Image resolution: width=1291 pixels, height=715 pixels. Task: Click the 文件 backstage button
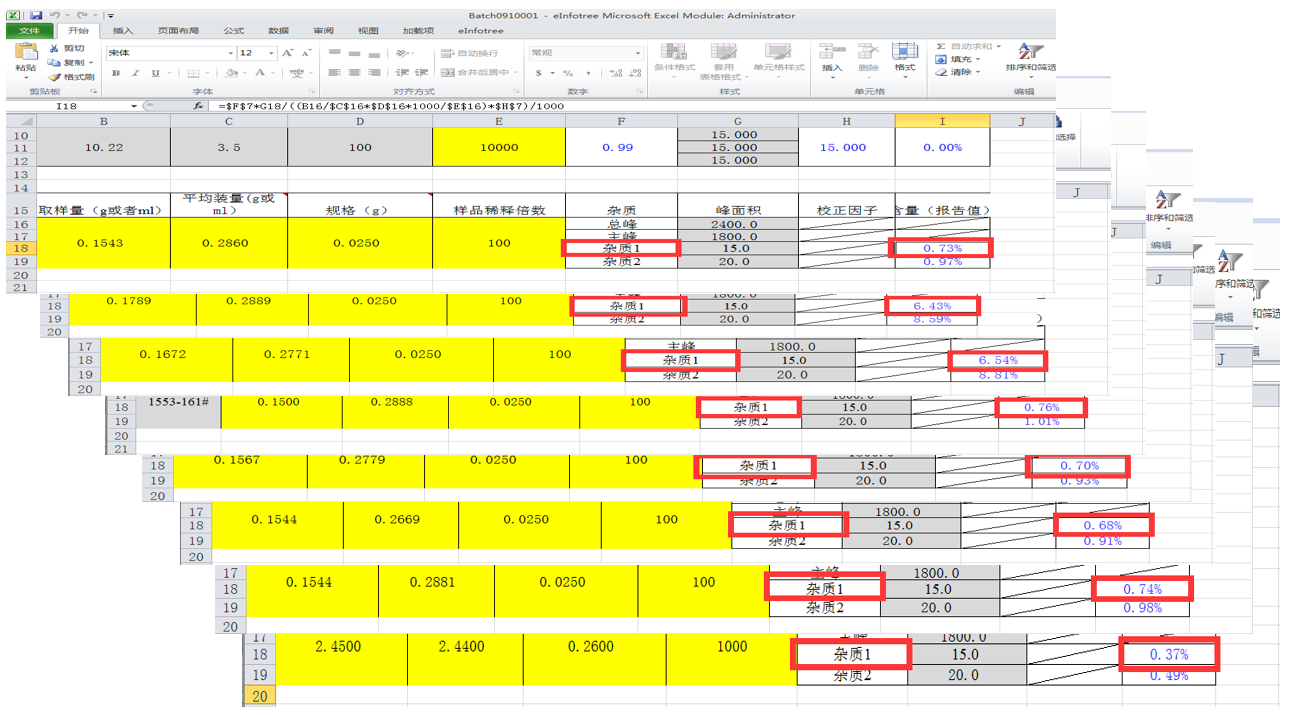coord(29,30)
